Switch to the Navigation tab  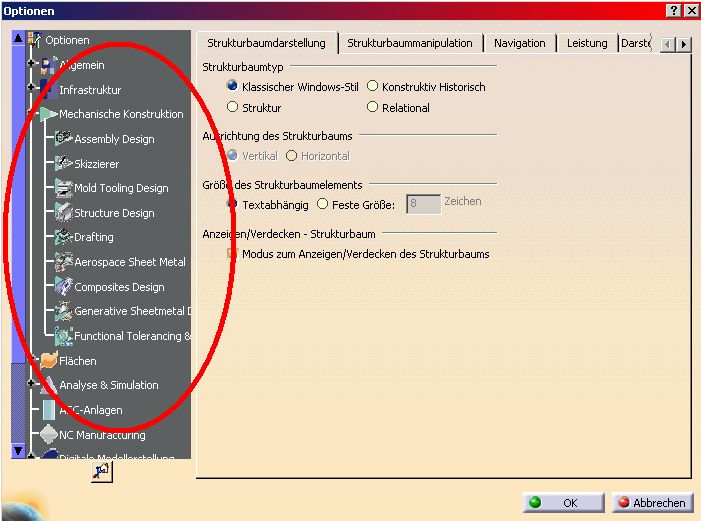click(x=520, y=43)
